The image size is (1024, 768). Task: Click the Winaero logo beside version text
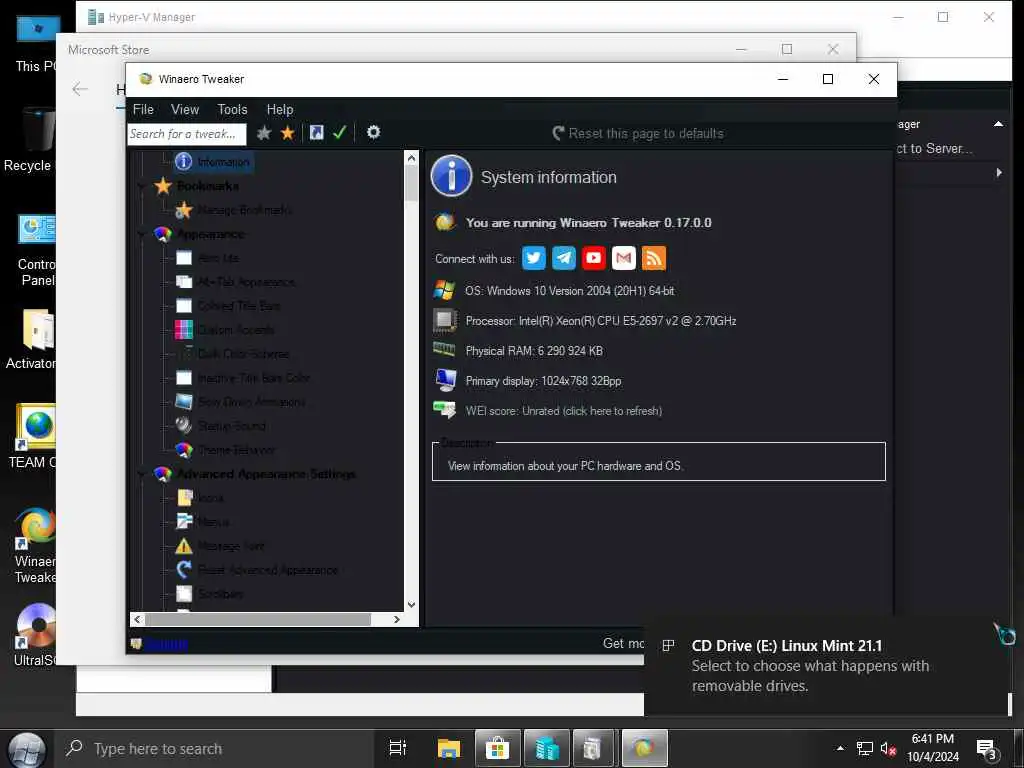[445, 222]
